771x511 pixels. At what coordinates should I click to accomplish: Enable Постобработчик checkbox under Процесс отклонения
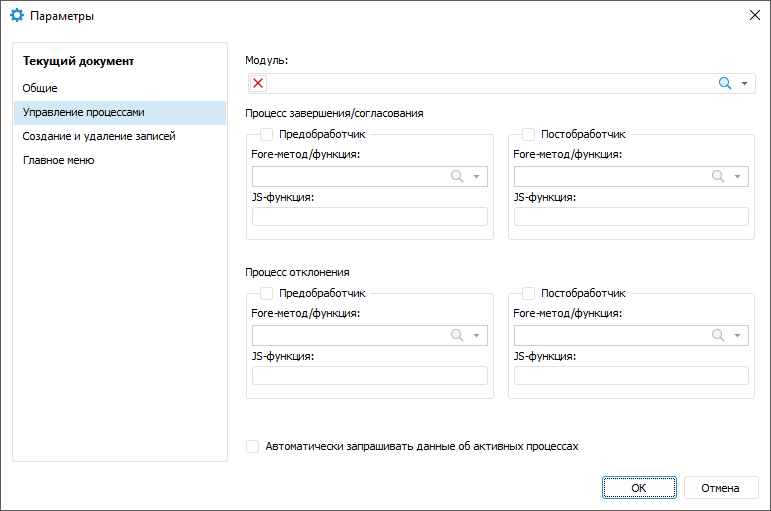[528, 294]
